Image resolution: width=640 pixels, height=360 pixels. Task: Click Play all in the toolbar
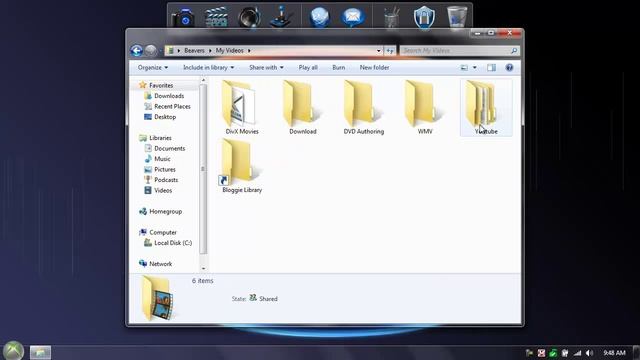click(x=308, y=67)
